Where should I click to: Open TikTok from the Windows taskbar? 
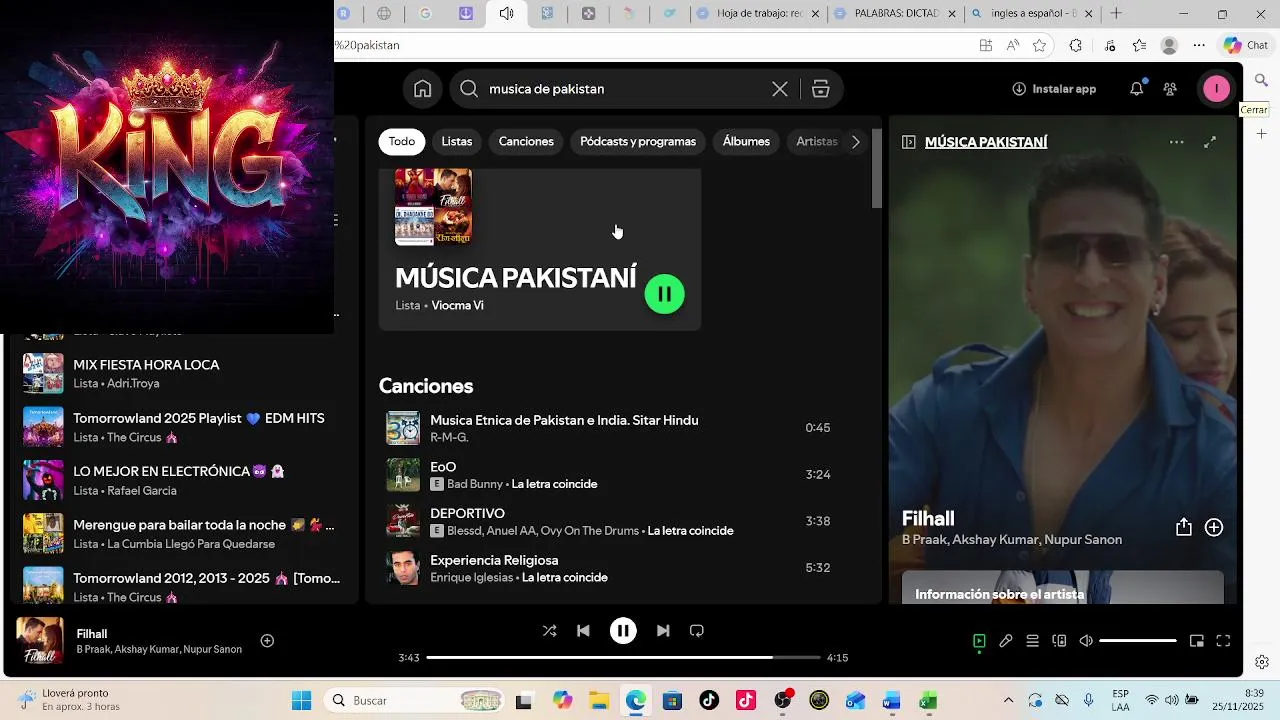pyautogui.click(x=709, y=701)
